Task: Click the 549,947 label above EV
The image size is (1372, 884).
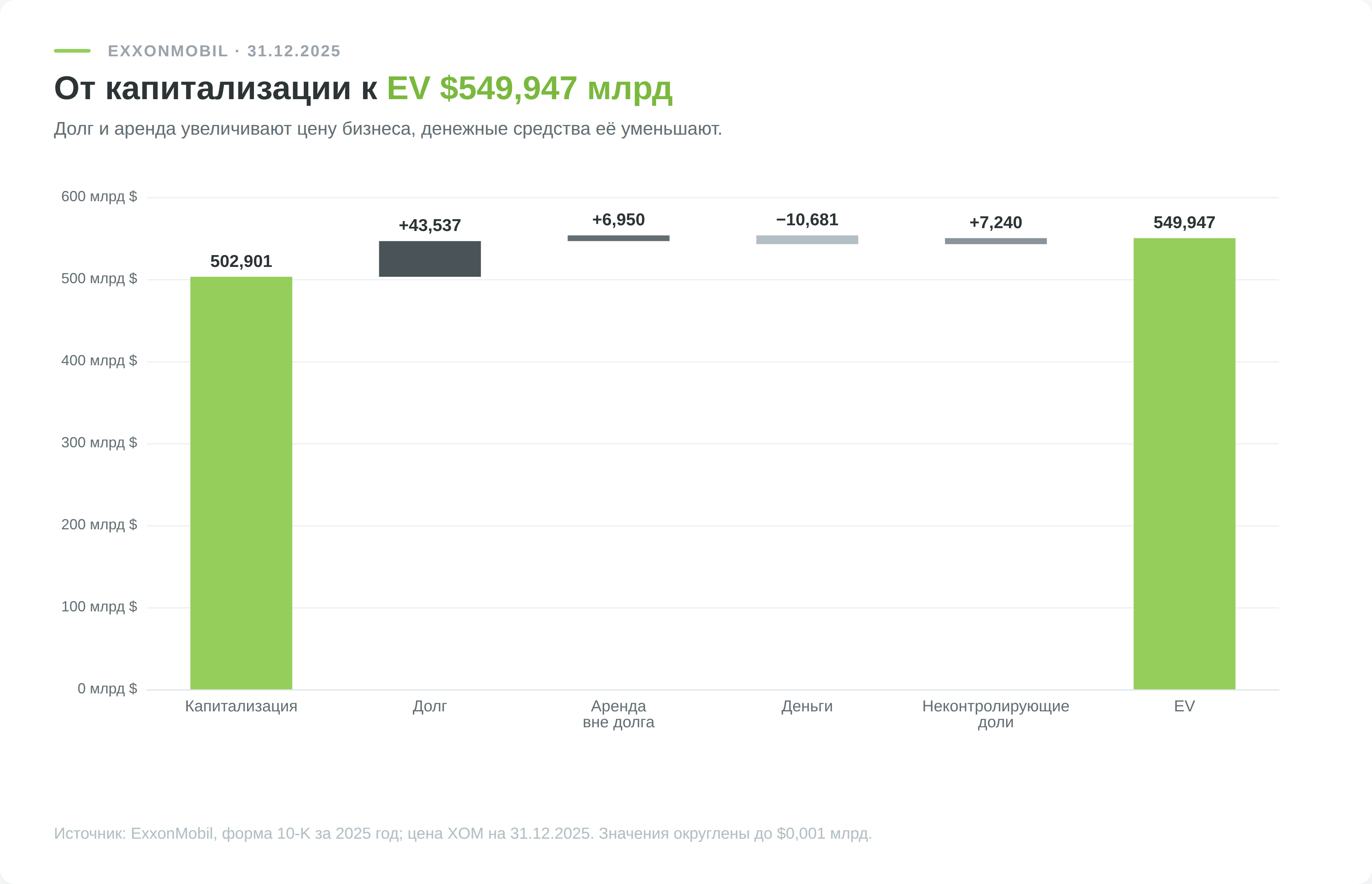Action: (1184, 222)
